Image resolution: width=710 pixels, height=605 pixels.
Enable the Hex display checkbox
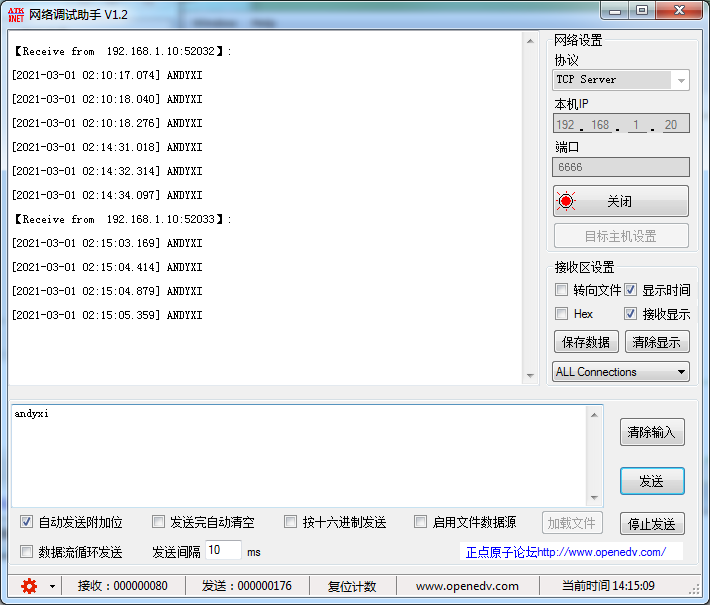tap(561, 313)
